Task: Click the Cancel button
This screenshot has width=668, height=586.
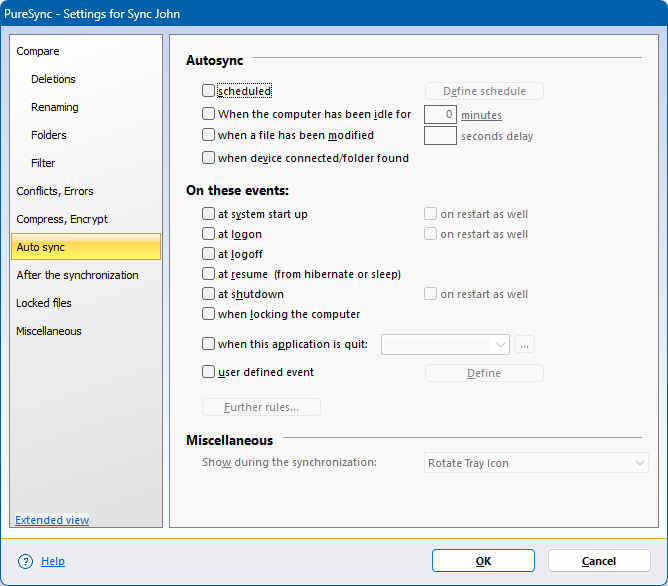Action: (599, 561)
